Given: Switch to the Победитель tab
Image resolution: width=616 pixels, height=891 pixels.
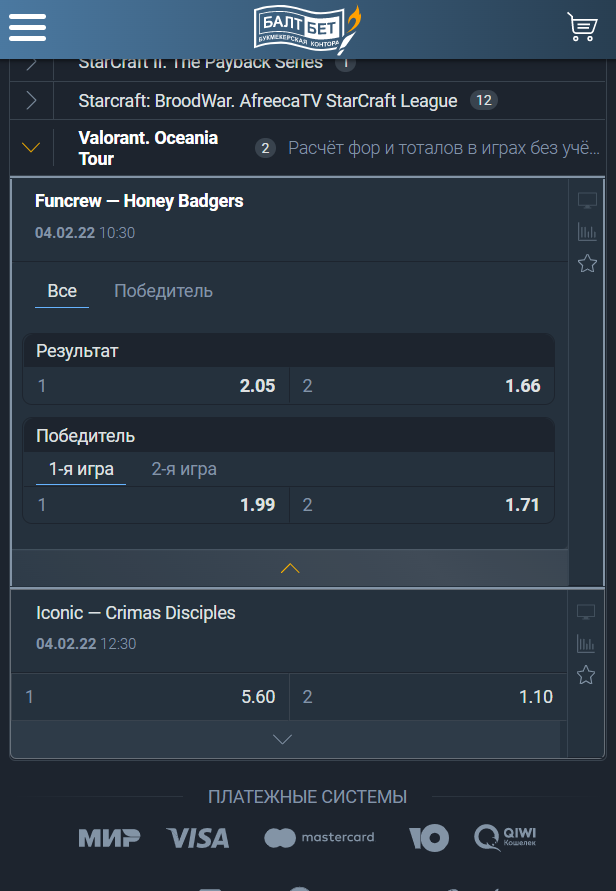Looking at the screenshot, I should [163, 291].
